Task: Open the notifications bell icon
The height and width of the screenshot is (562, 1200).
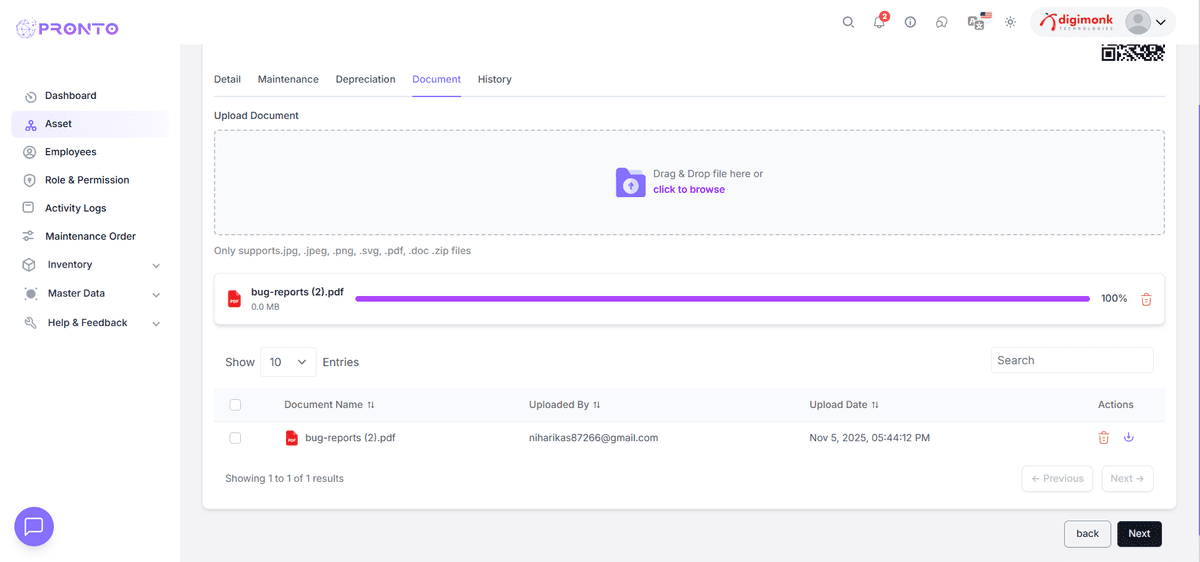Action: [879, 22]
